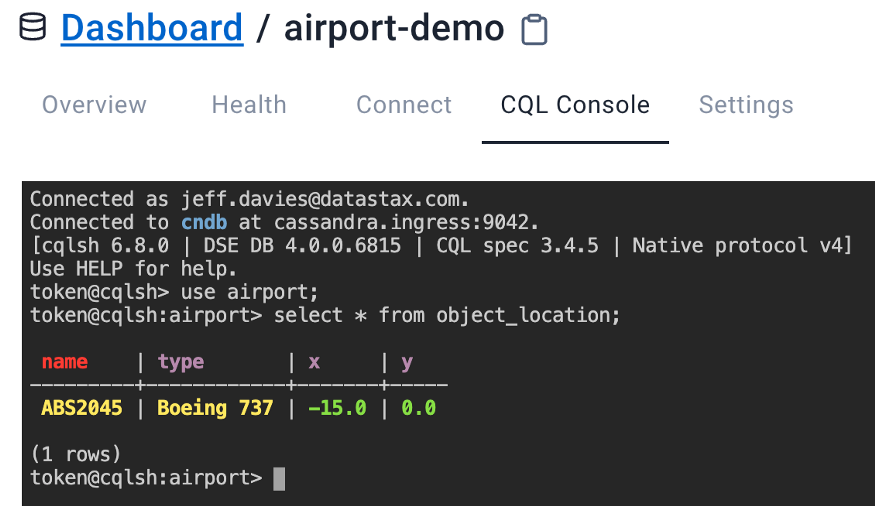Go to the Connect tab
This screenshot has width=875, height=506.
(x=404, y=105)
